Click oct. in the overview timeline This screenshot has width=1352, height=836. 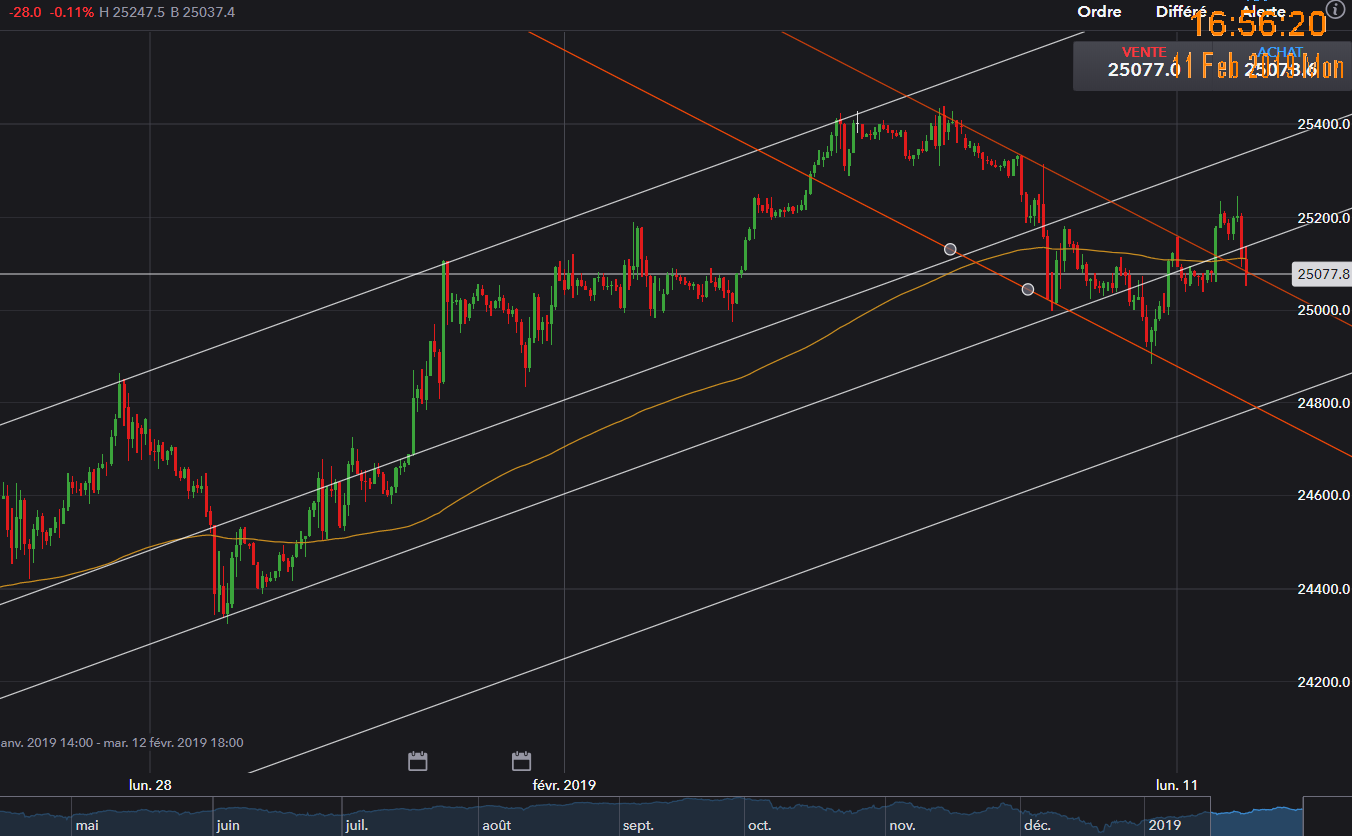tap(760, 825)
